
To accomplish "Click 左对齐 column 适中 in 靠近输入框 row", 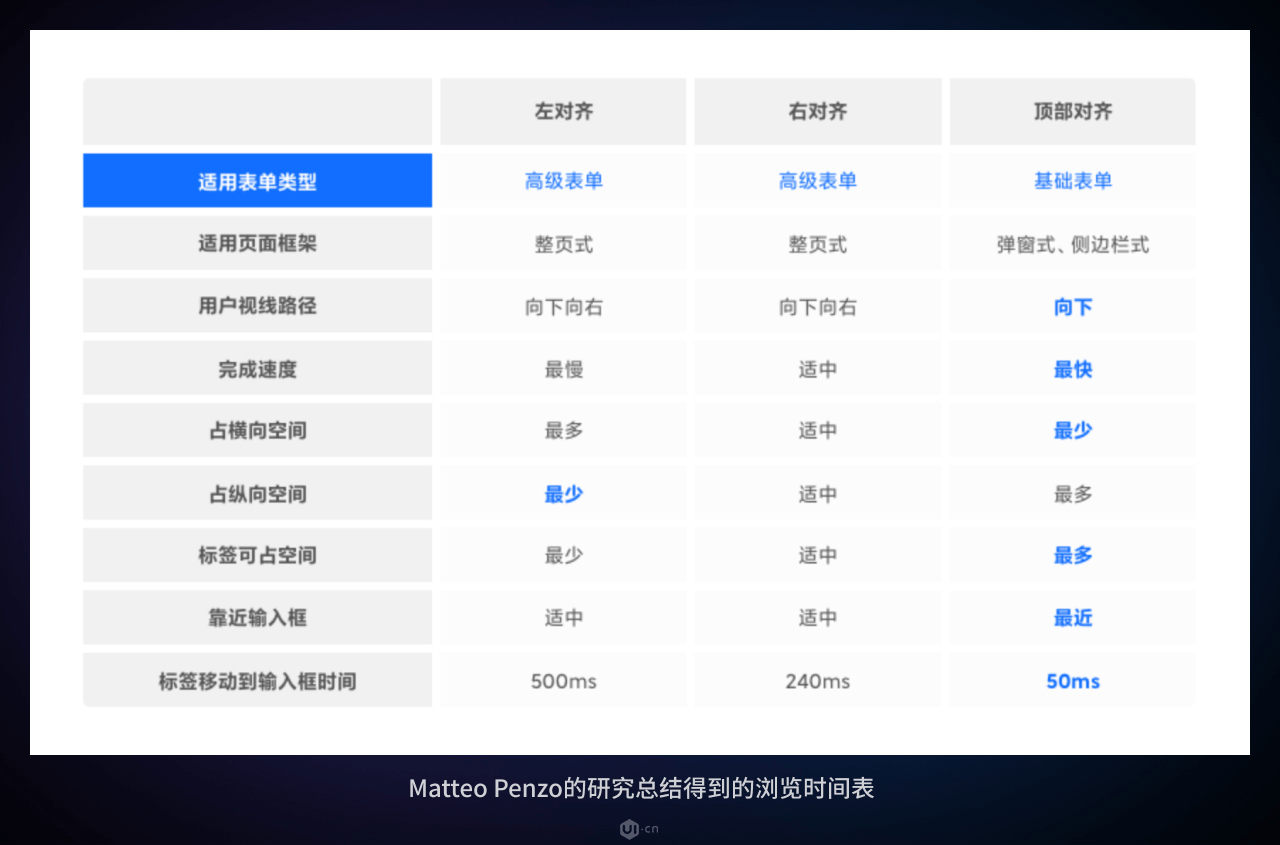I will (564, 618).
